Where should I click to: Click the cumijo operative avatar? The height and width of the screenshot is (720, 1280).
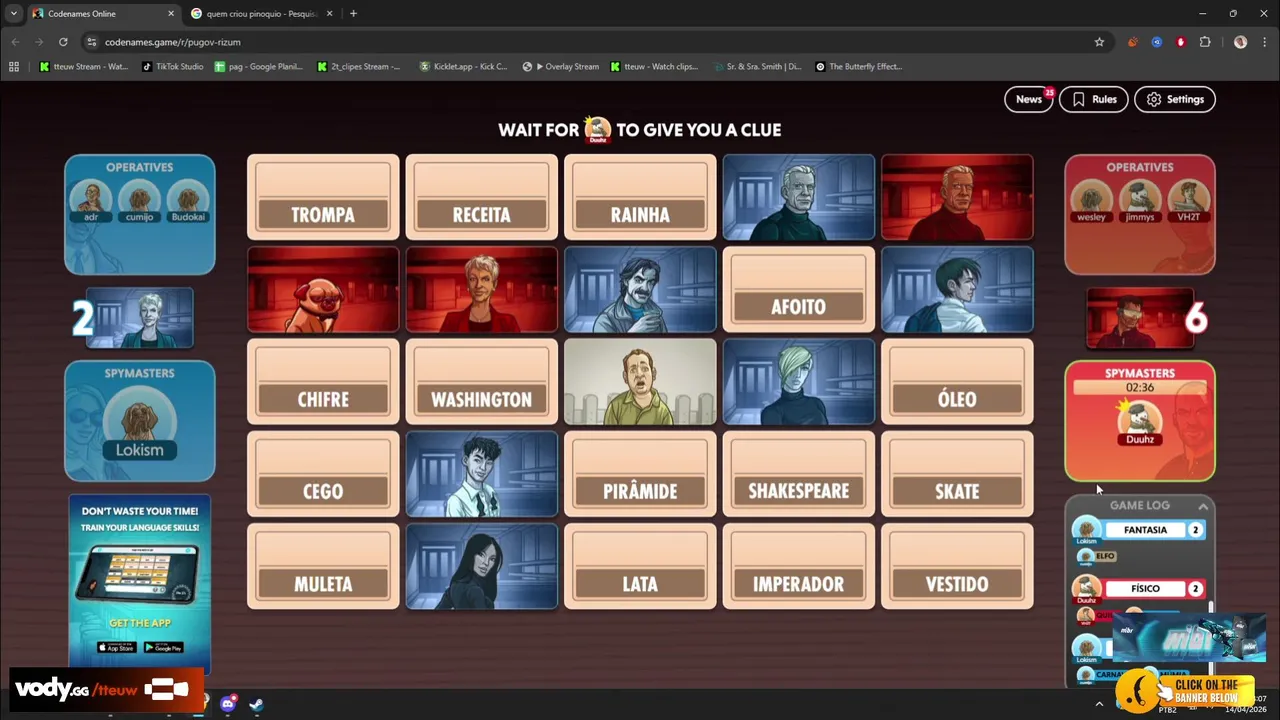140,198
